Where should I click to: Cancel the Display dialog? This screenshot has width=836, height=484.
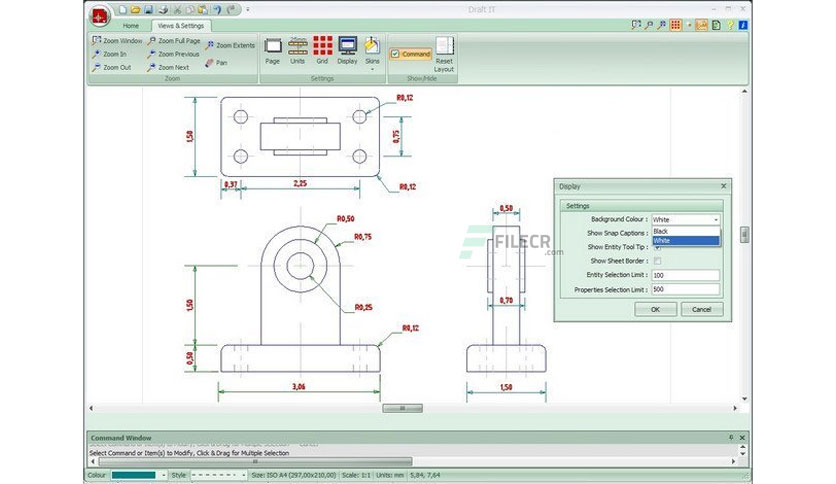click(x=702, y=309)
